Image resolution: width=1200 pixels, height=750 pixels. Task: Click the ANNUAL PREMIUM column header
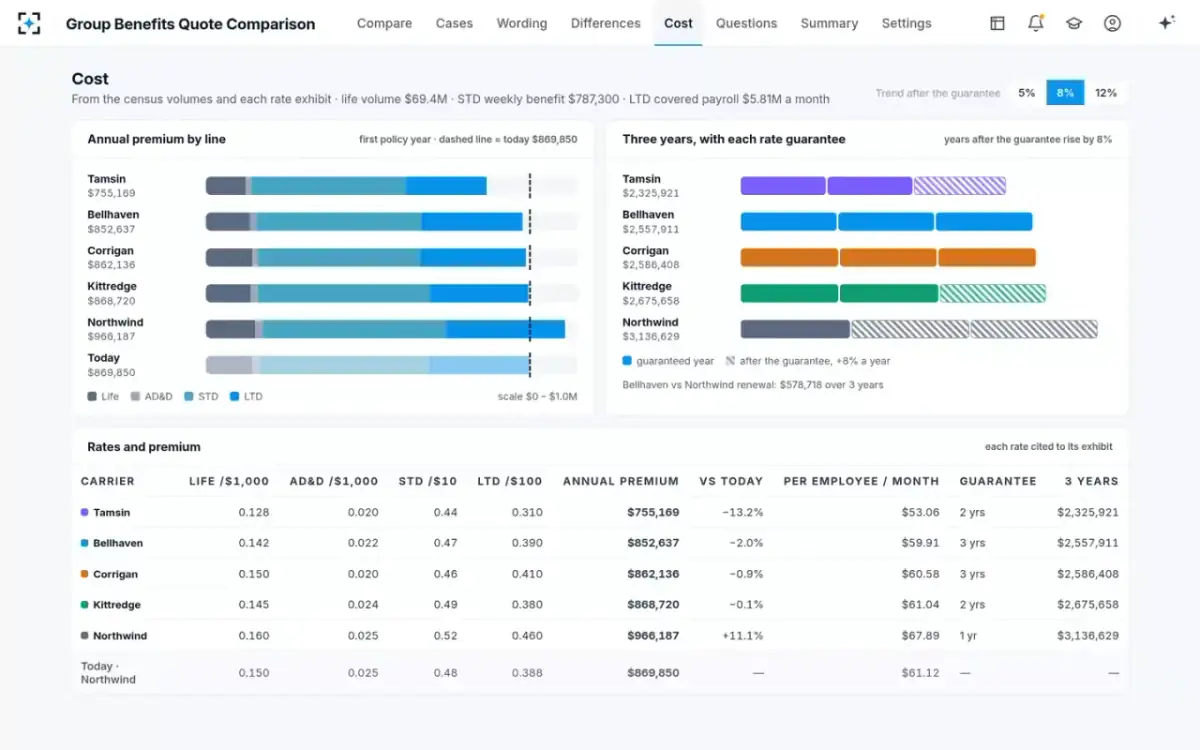(x=621, y=481)
